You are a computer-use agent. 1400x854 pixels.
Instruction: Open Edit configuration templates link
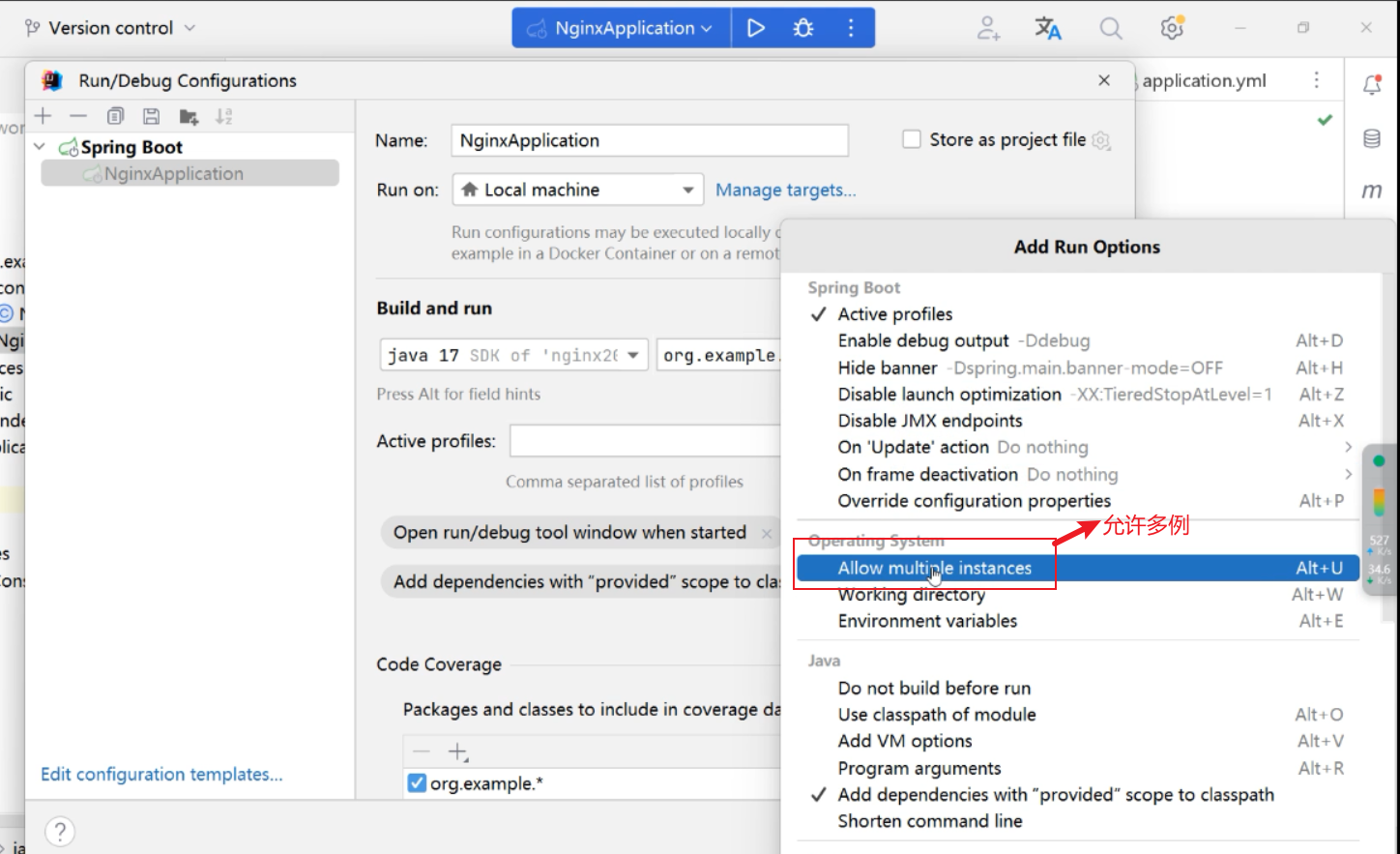click(x=161, y=774)
